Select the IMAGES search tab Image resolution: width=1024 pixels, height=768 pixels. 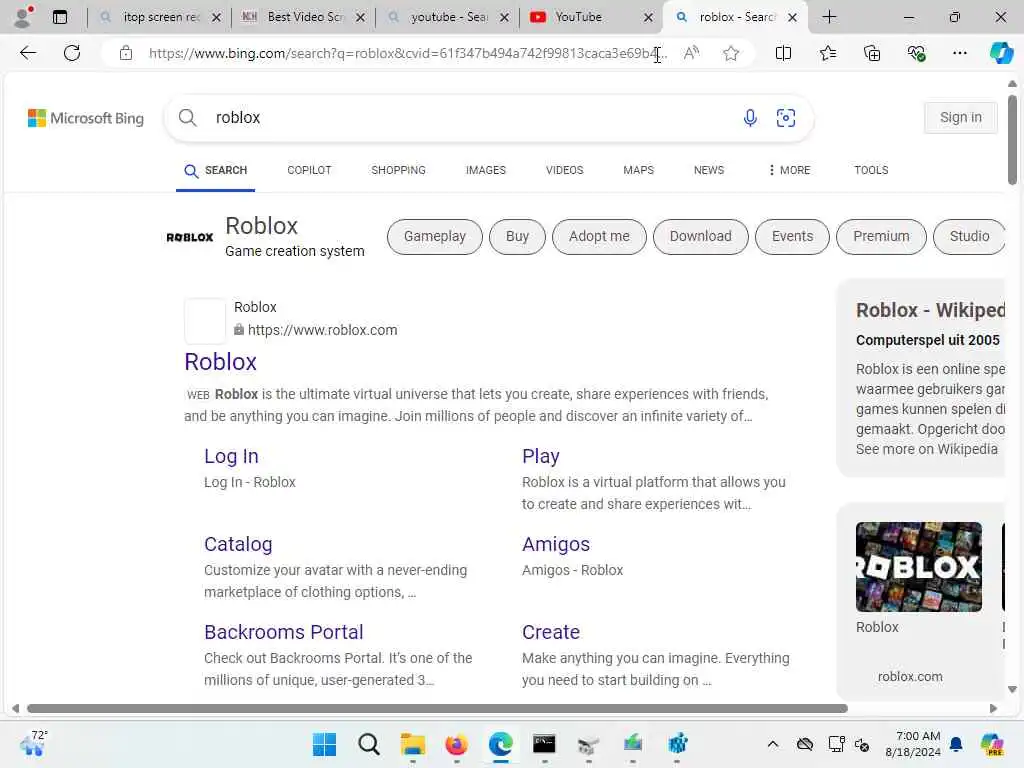[x=486, y=170]
